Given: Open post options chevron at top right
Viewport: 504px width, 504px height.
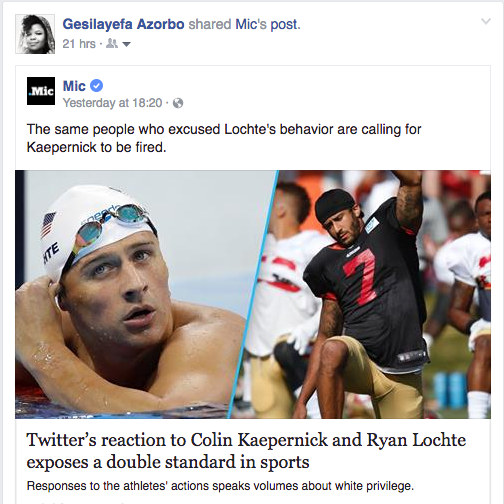Looking at the screenshot, I should [486, 22].
